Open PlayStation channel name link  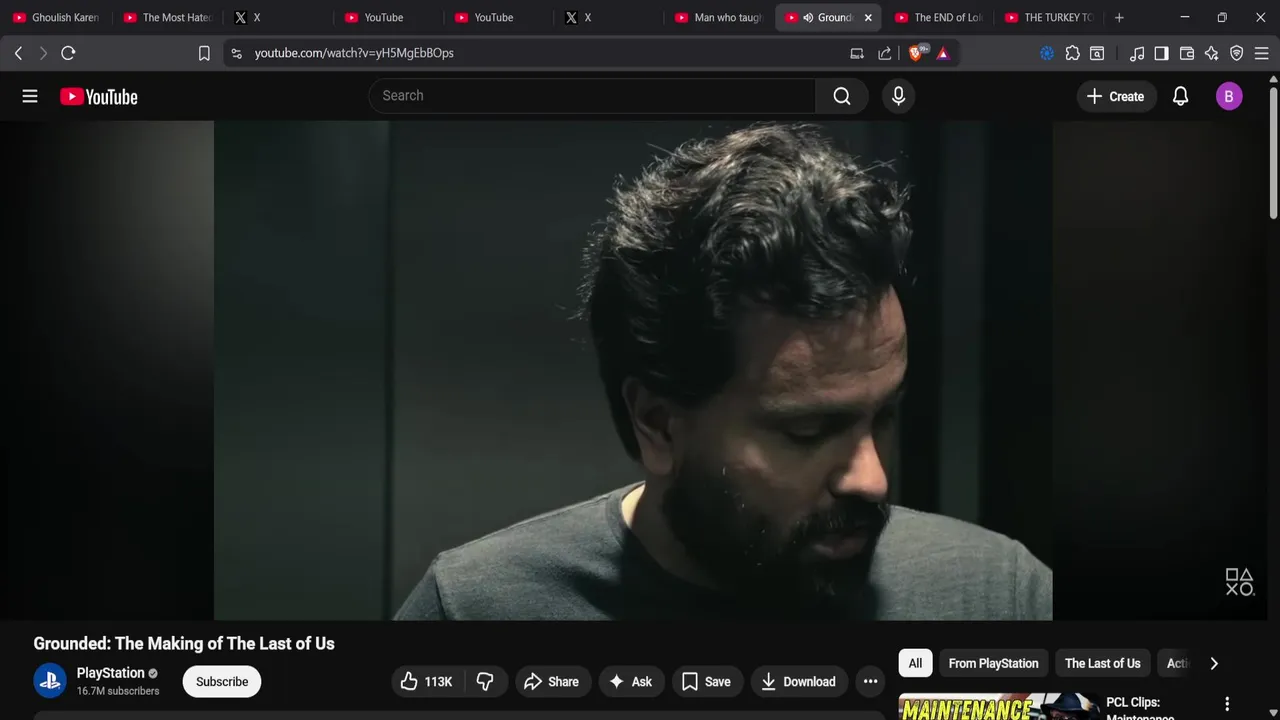(111, 673)
